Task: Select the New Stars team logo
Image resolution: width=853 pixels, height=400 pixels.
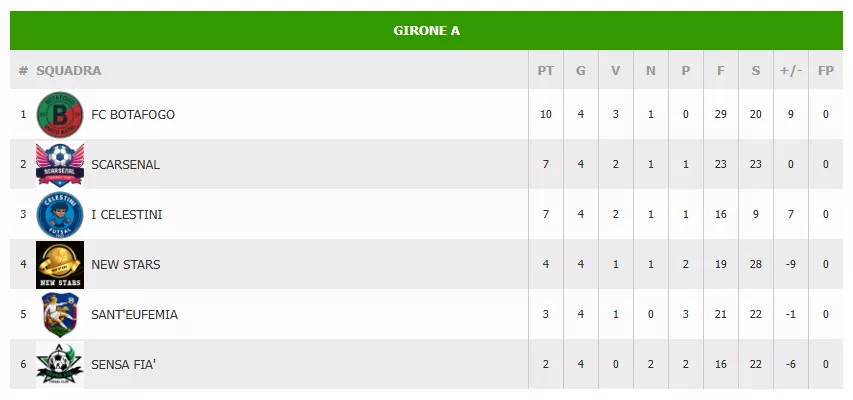Action: tap(59, 264)
